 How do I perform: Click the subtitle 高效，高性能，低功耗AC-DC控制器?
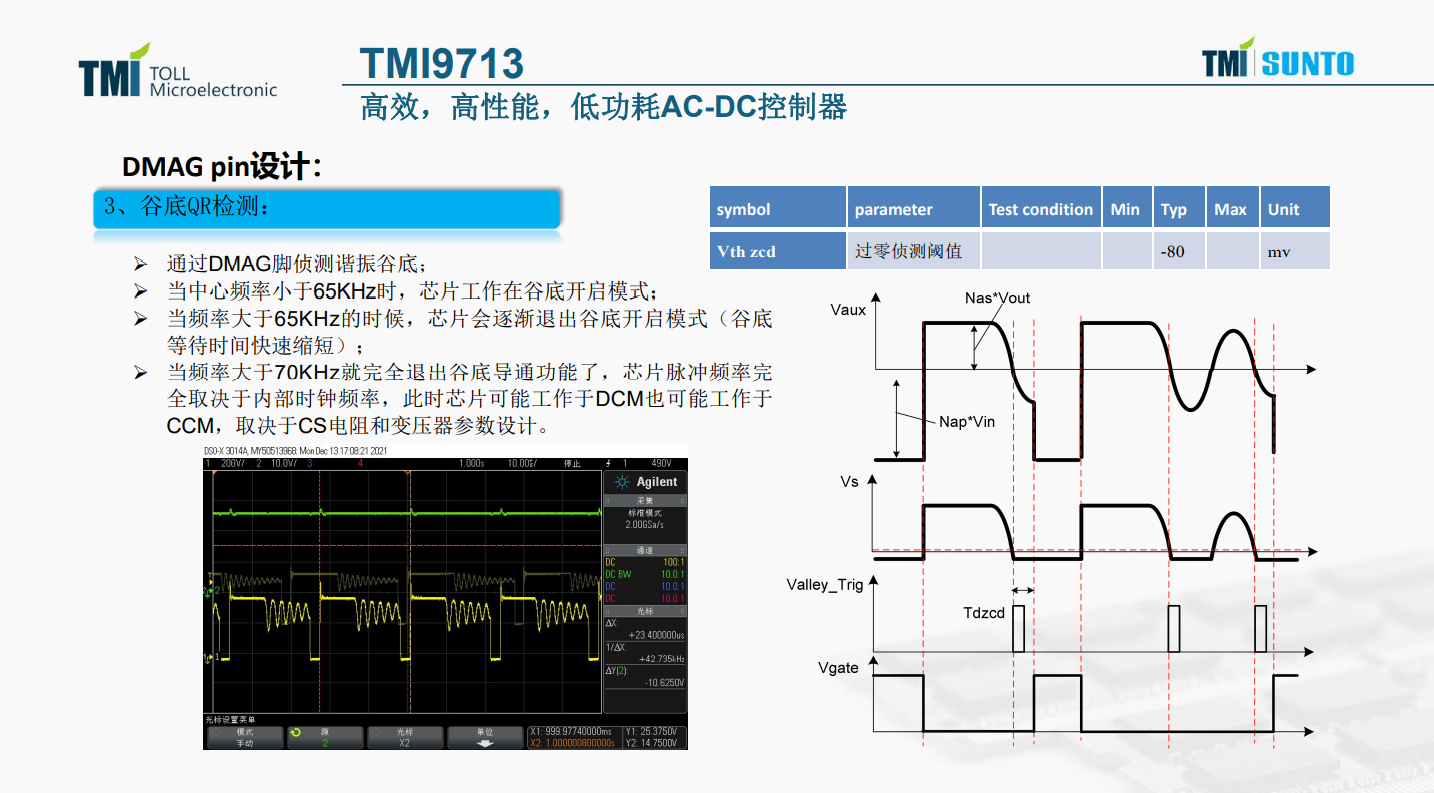pyautogui.click(x=604, y=106)
